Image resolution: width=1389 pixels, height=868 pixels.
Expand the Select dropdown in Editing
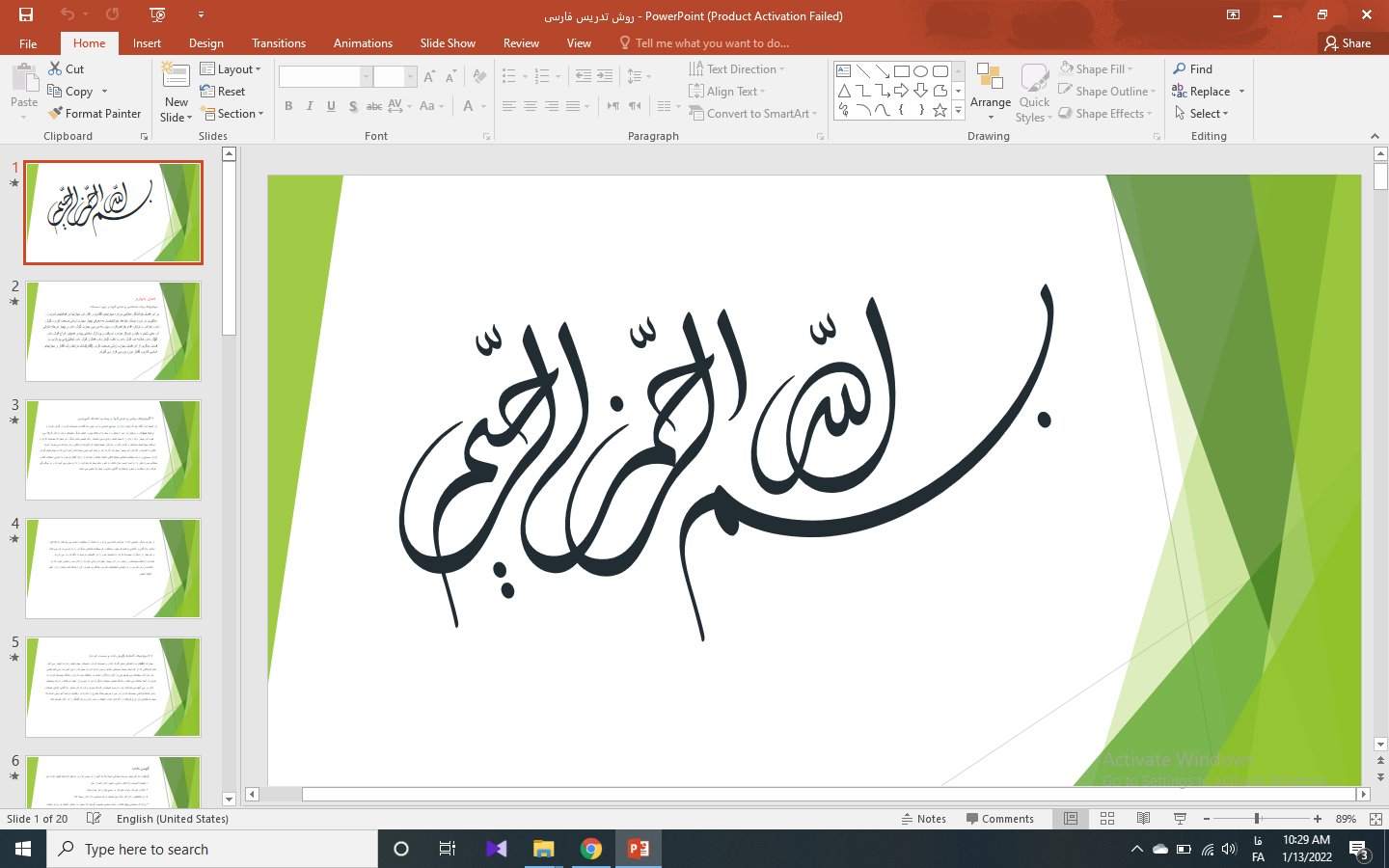click(1202, 114)
